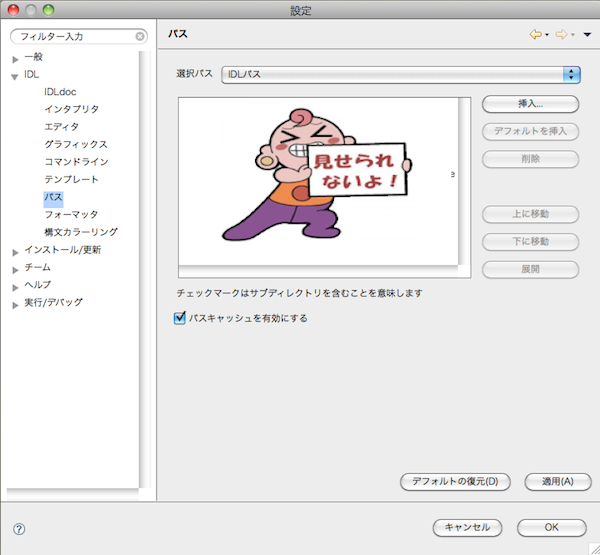The height and width of the screenshot is (555, 600).
Task: Open the フォーマッタ preferences page
Action: 71,215
